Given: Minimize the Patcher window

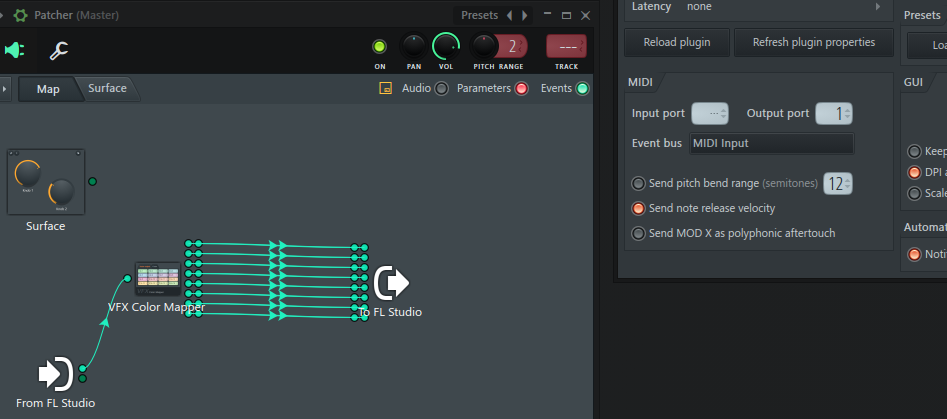Looking at the screenshot, I should pyautogui.click(x=547, y=14).
